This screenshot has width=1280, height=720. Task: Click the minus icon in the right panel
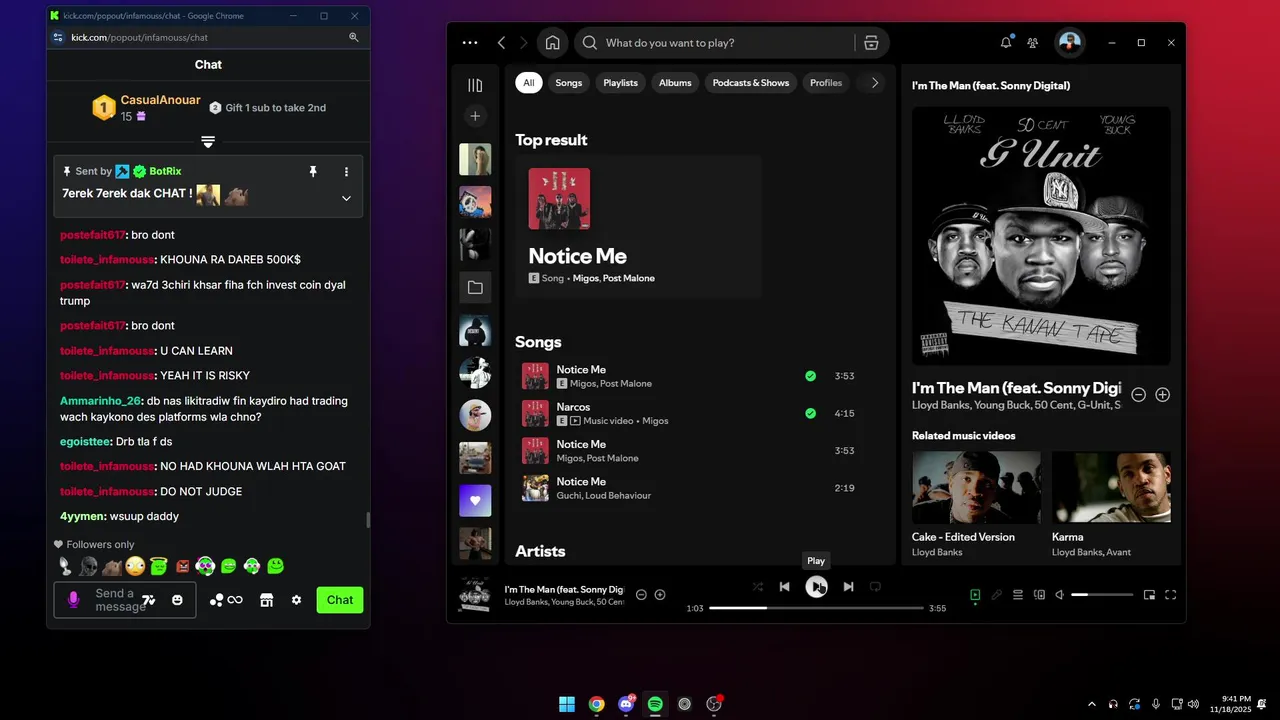click(x=1138, y=395)
